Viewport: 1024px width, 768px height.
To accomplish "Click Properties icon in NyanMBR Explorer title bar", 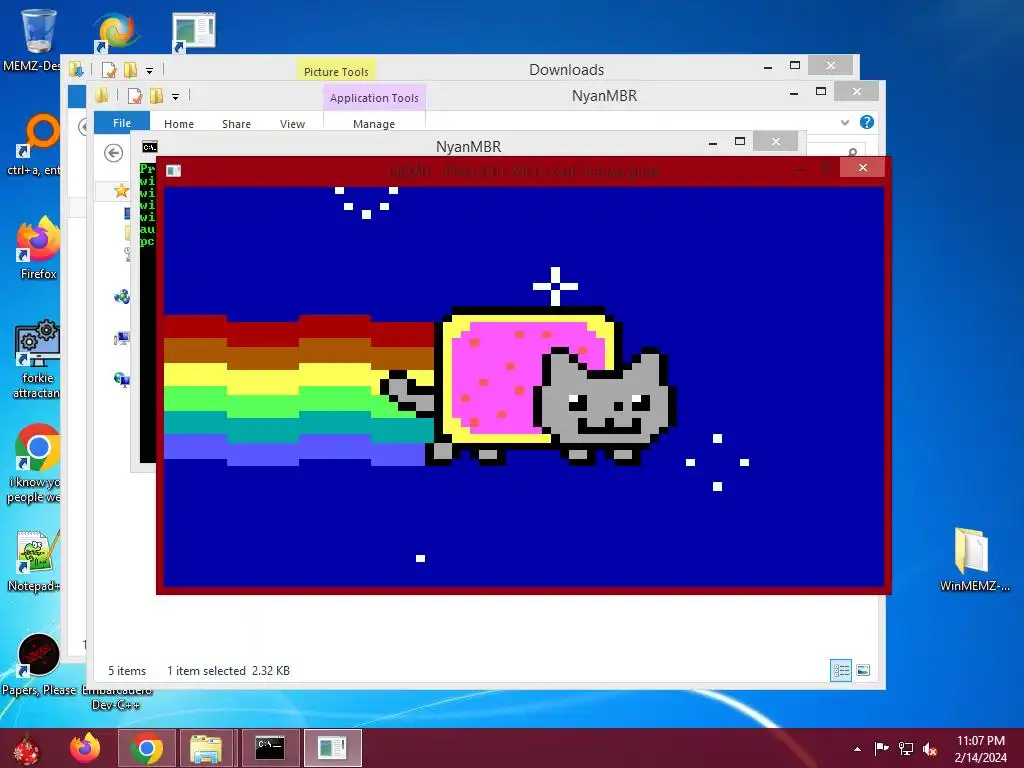I will point(135,96).
